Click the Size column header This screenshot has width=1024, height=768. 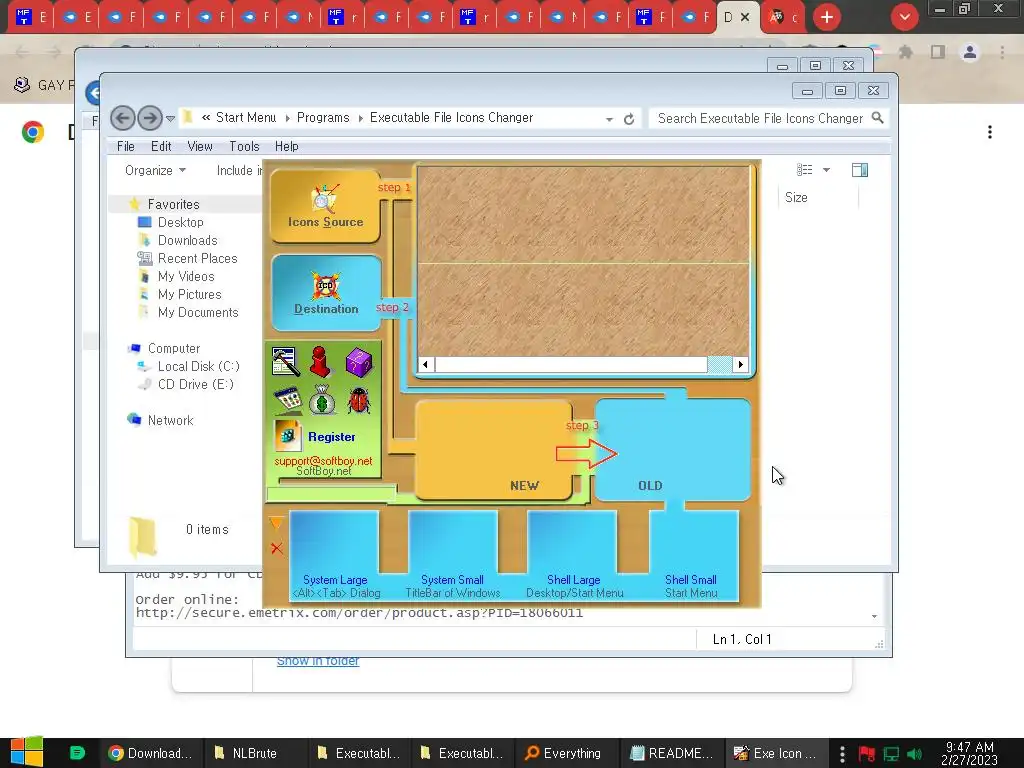point(796,197)
